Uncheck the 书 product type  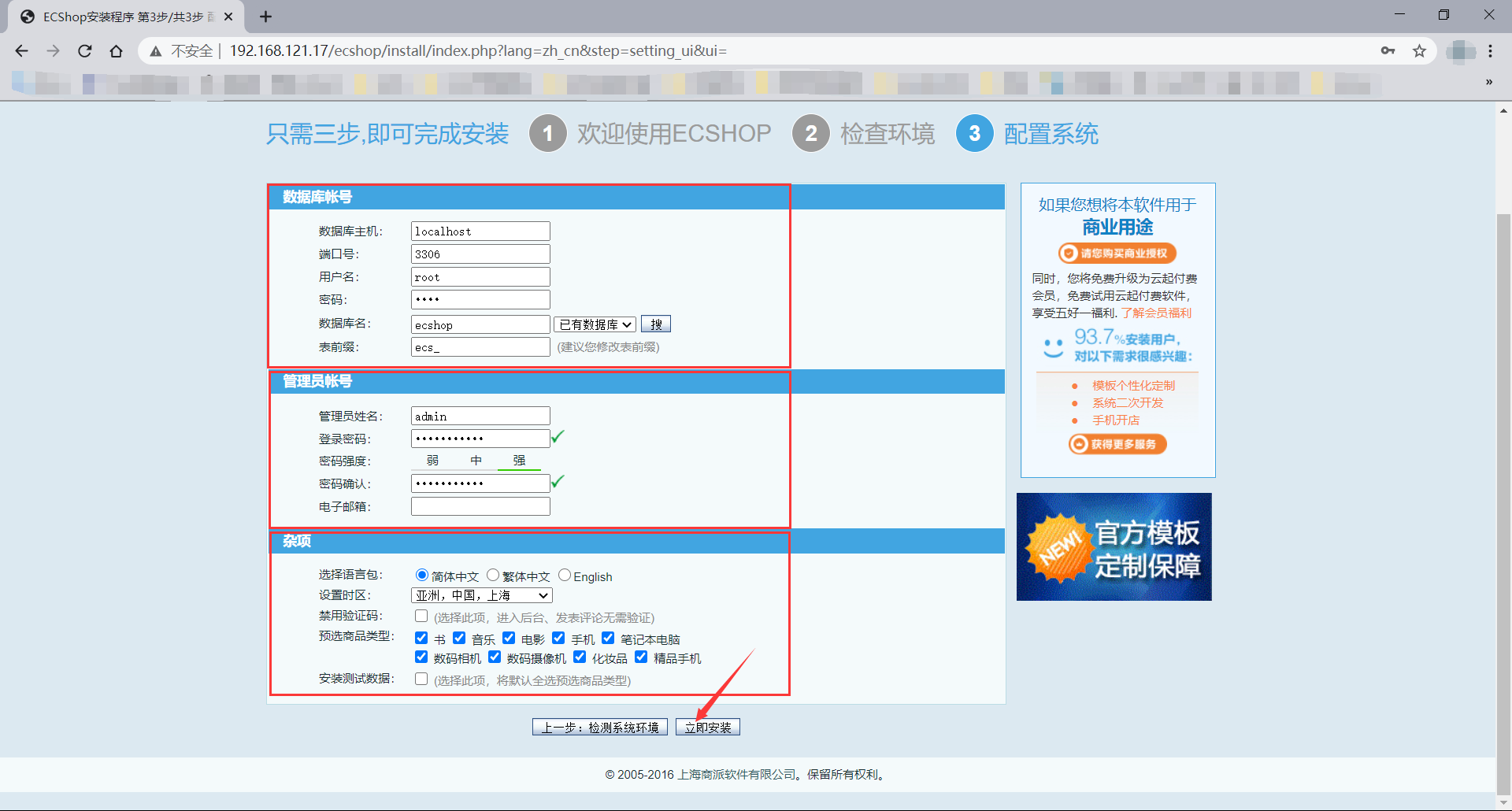pos(421,638)
